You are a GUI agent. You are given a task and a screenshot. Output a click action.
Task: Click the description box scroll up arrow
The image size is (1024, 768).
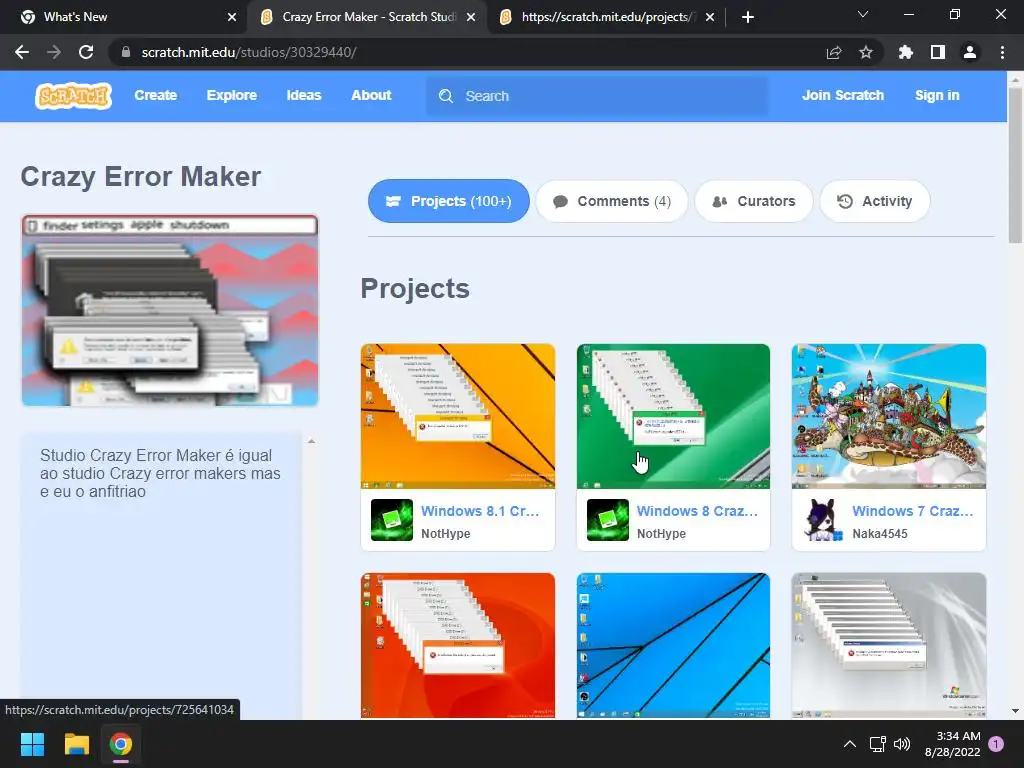312,441
